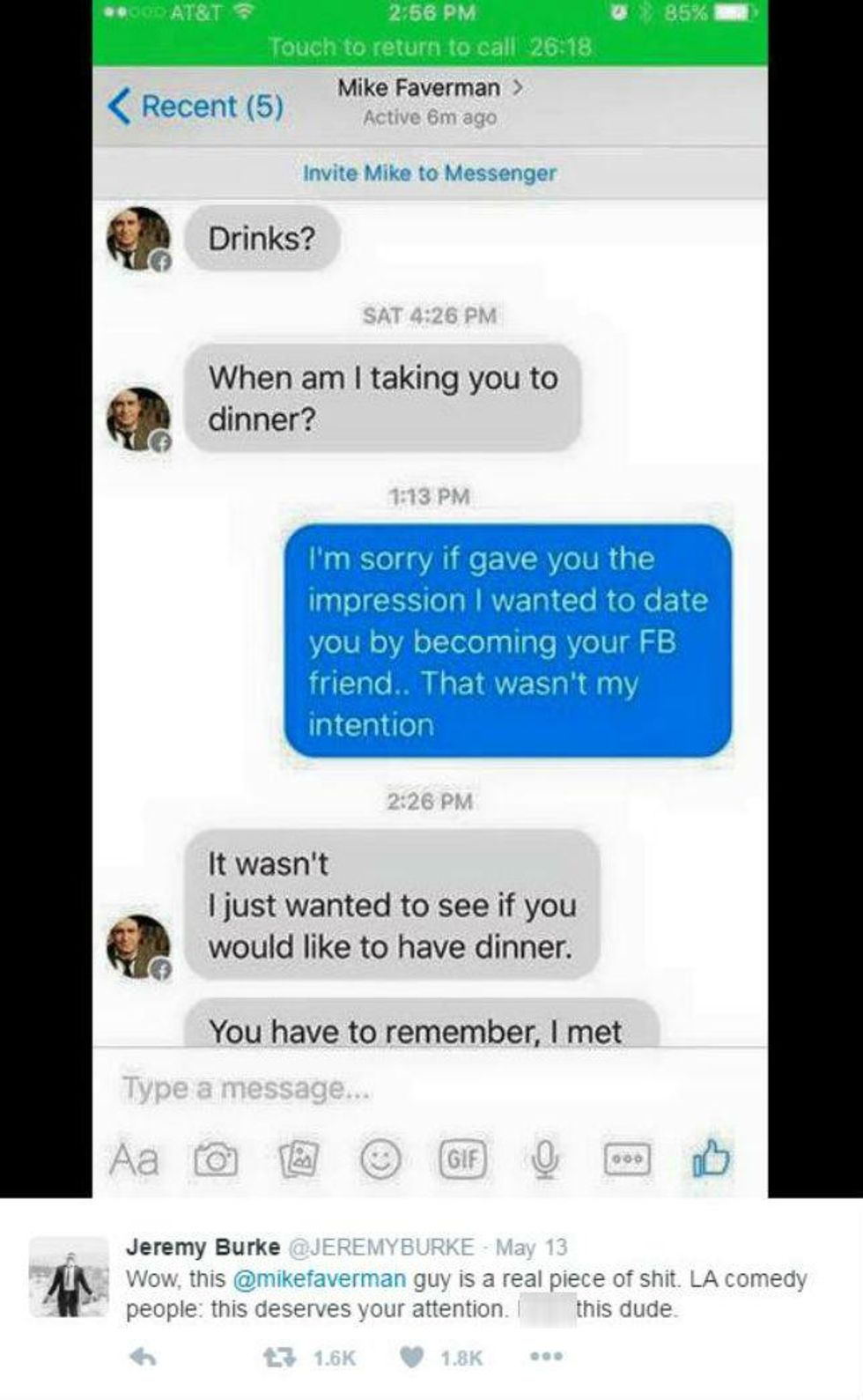The width and height of the screenshot is (863, 1400).
Task: Tap Invite Mike to Messenger link
Action: tap(430, 173)
